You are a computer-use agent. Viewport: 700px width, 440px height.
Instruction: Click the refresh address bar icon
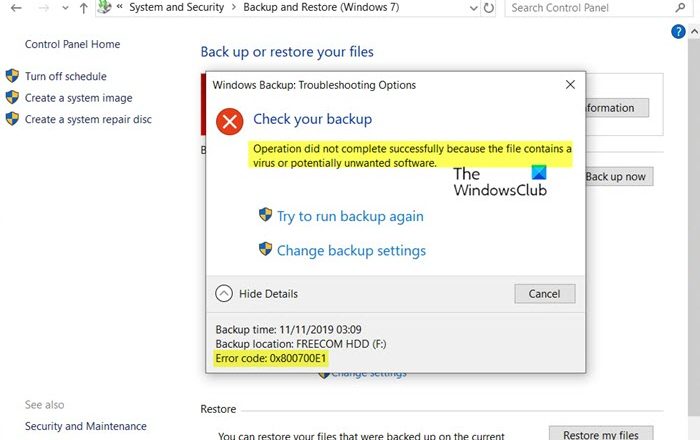click(488, 8)
